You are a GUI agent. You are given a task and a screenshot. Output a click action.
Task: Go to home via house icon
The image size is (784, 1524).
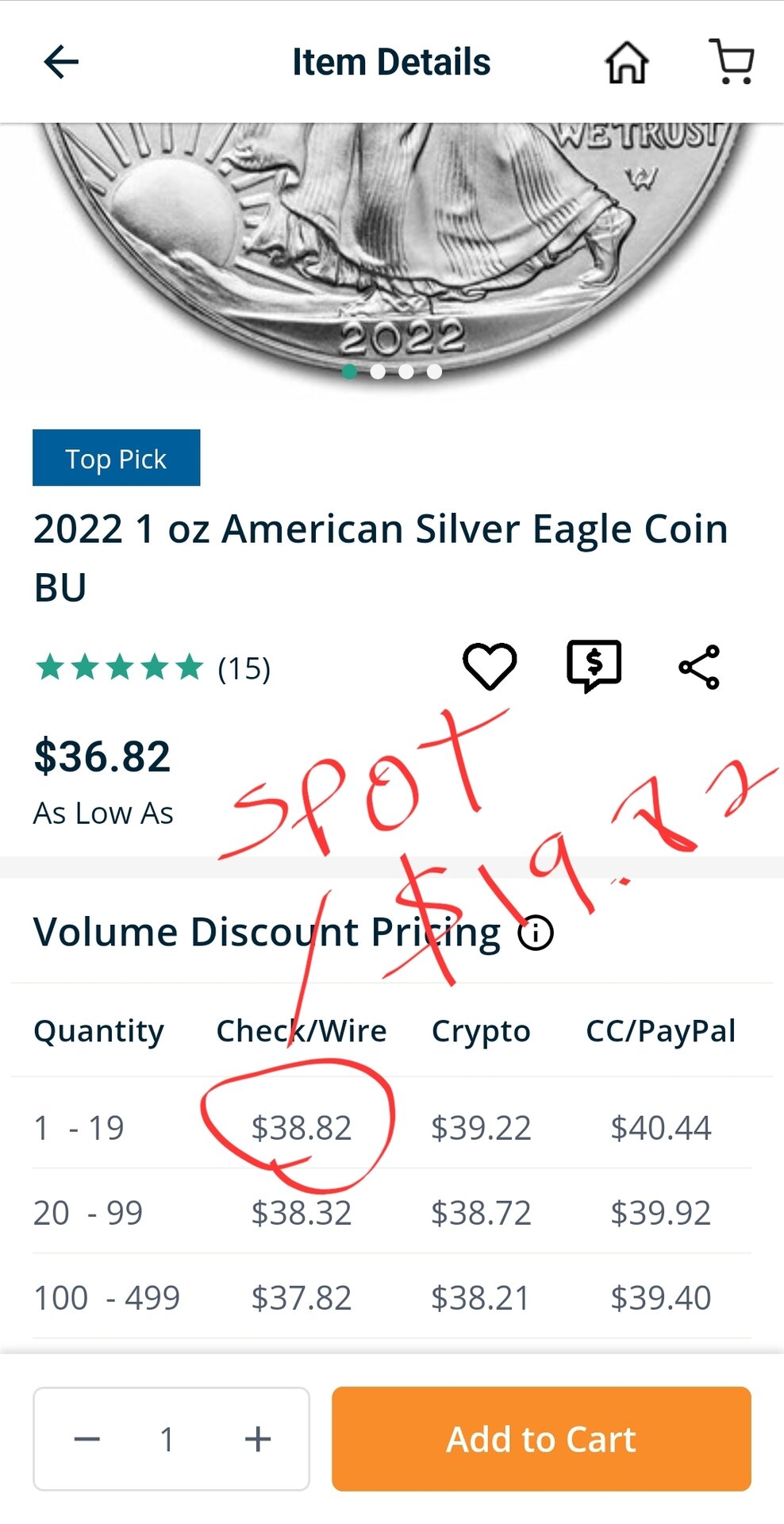(627, 62)
